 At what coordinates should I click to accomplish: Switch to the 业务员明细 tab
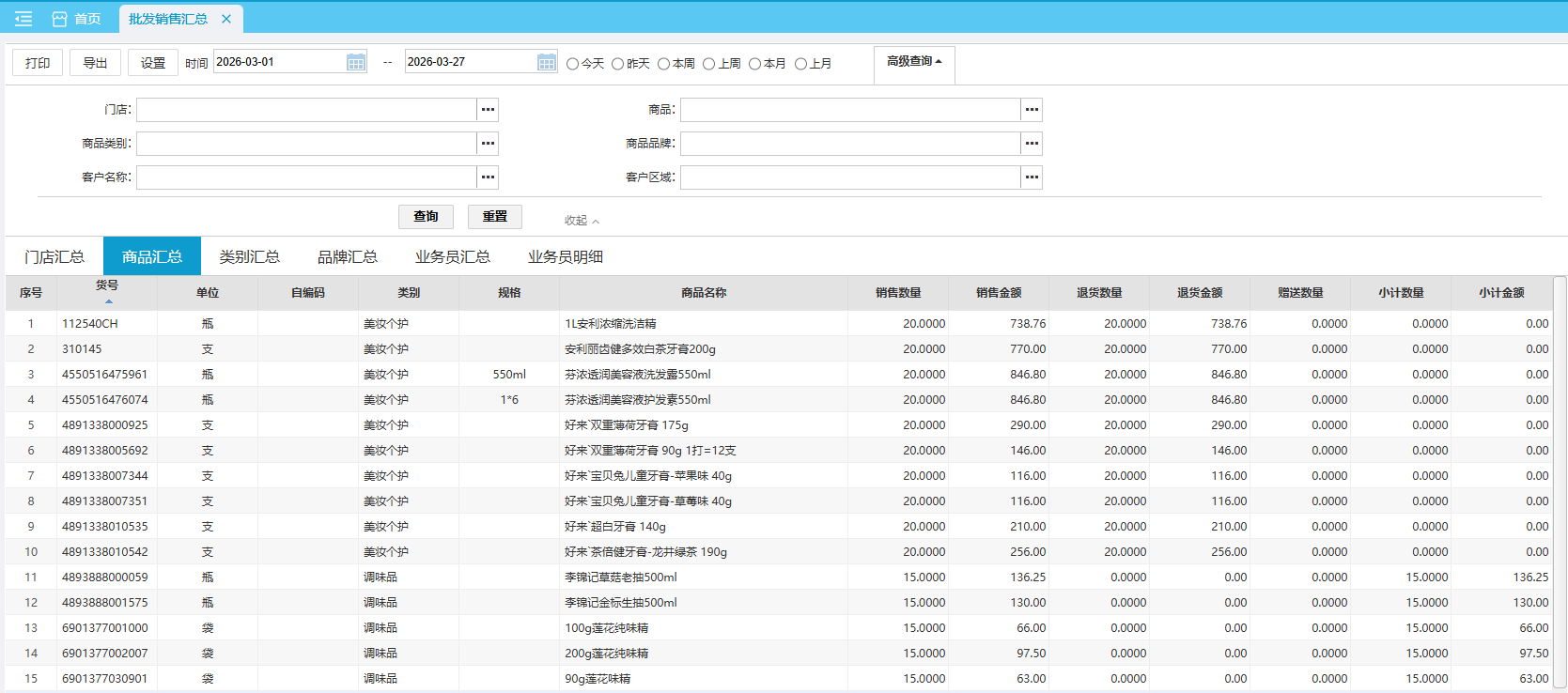[x=565, y=256]
